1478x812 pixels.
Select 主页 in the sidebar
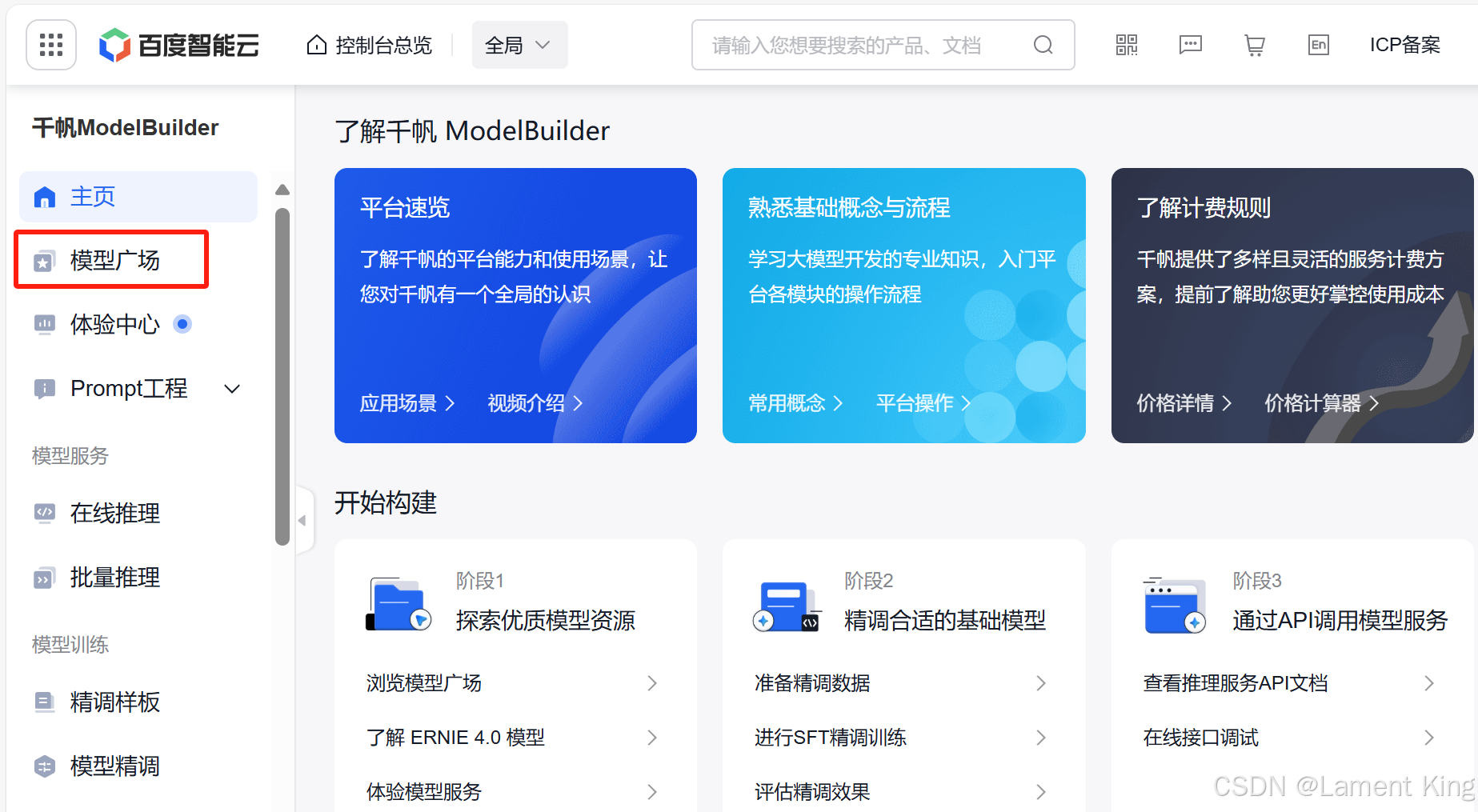pos(138,197)
